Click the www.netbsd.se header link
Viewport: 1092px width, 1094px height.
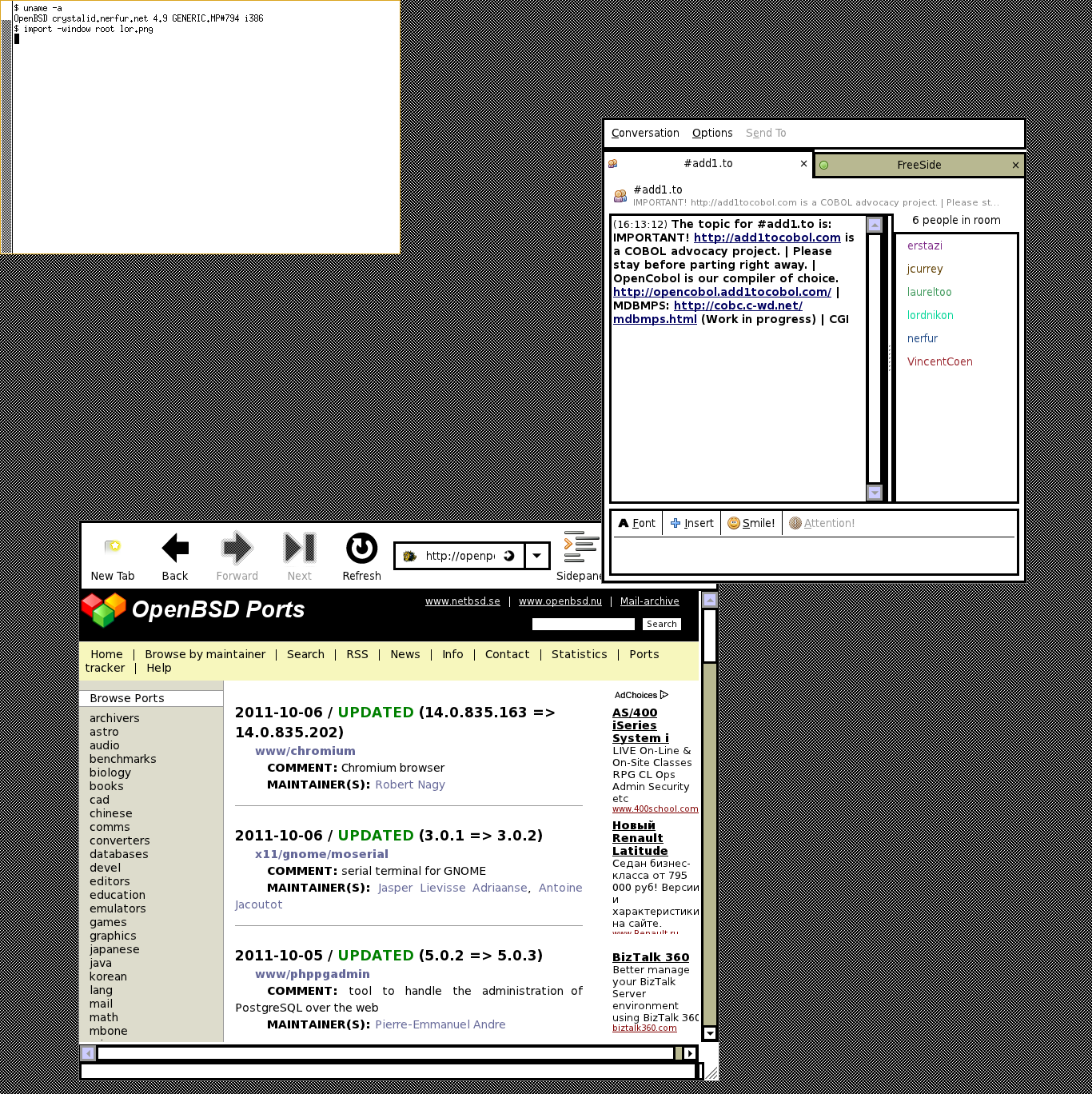click(x=462, y=601)
